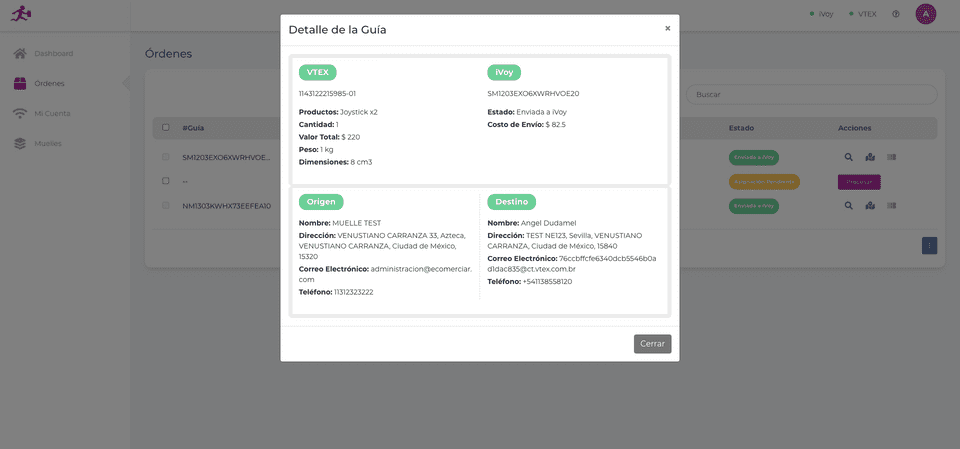Collapse the sidebar with the chevron arrow
The image size is (960, 449).
(126, 83)
